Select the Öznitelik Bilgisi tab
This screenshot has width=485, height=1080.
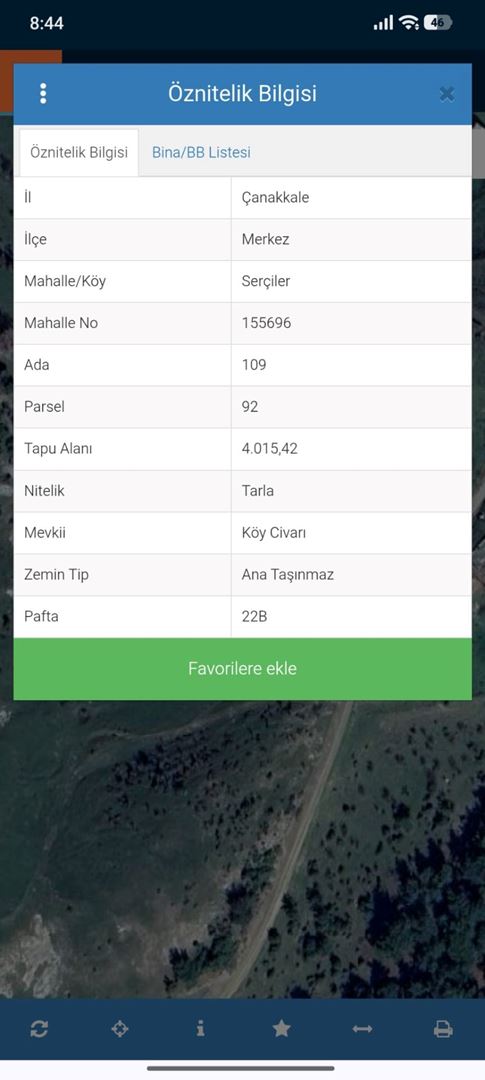tap(79, 152)
